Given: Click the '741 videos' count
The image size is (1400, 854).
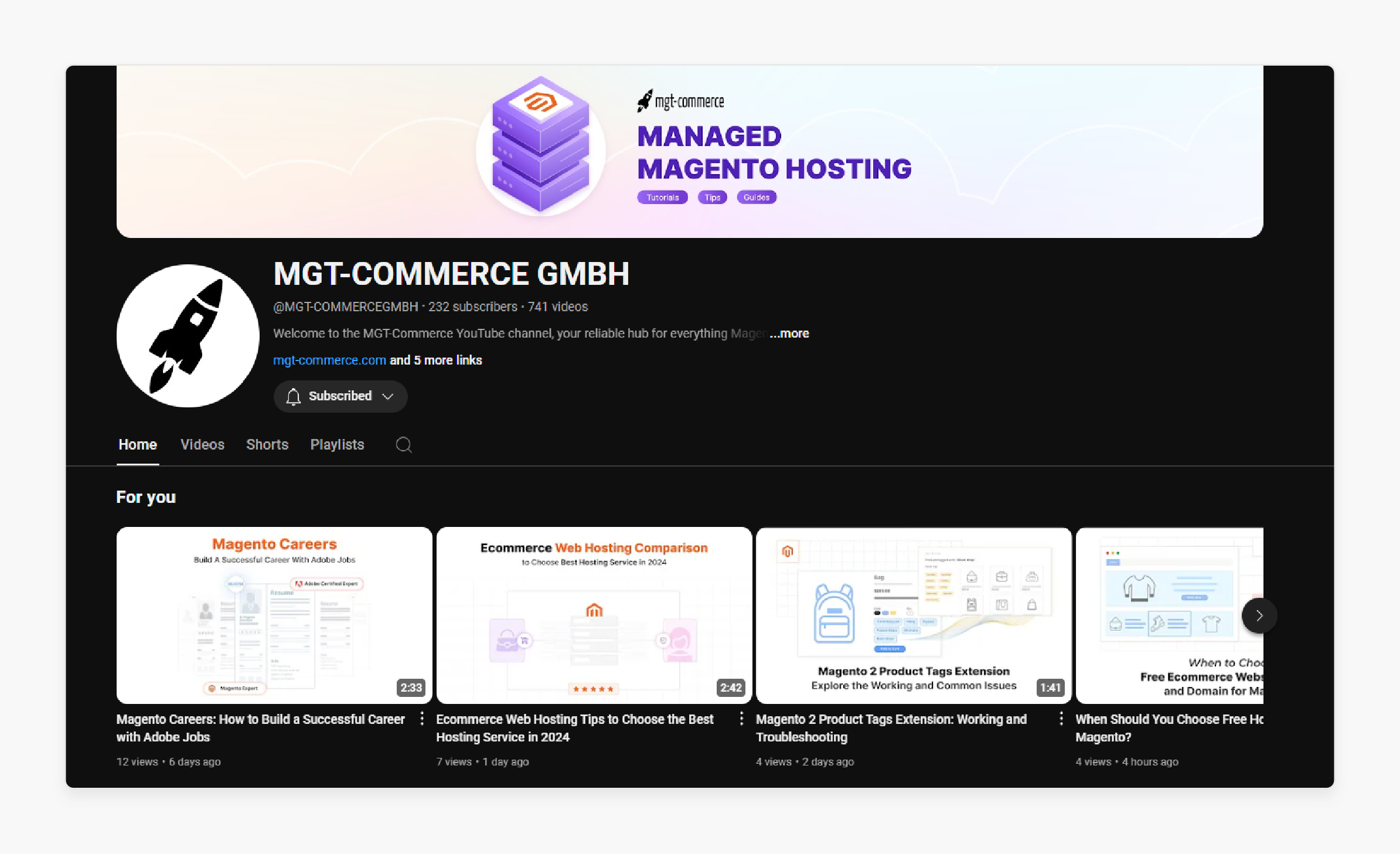Looking at the screenshot, I should [x=558, y=307].
